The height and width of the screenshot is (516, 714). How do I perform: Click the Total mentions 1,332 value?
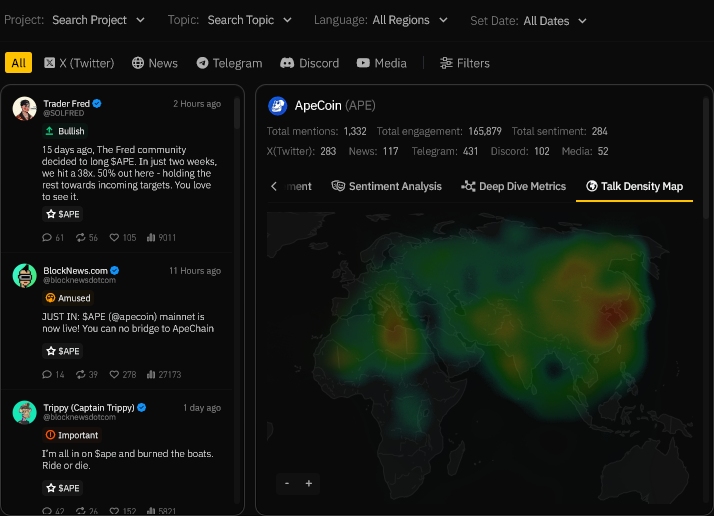click(x=355, y=131)
